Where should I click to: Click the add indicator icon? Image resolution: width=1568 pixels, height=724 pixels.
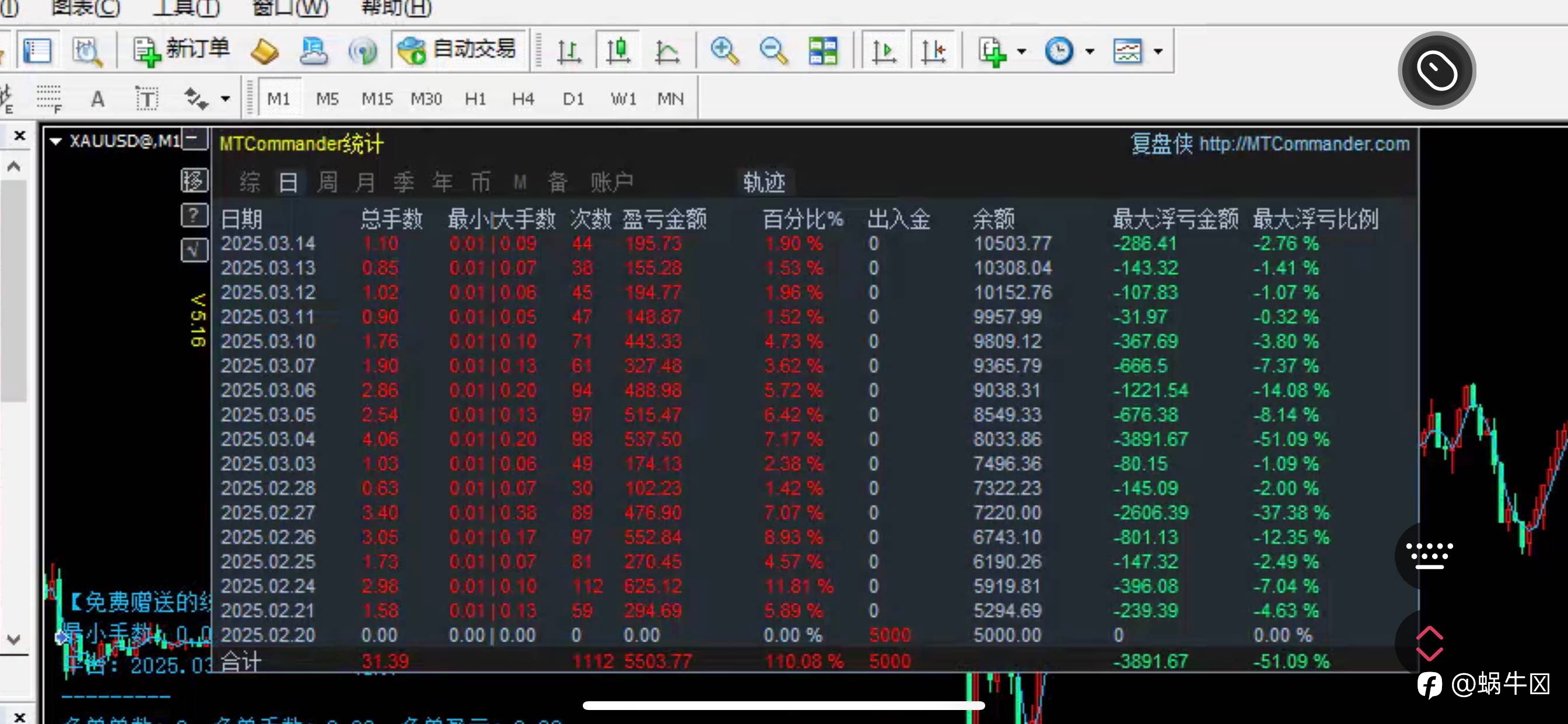coord(992,51)
